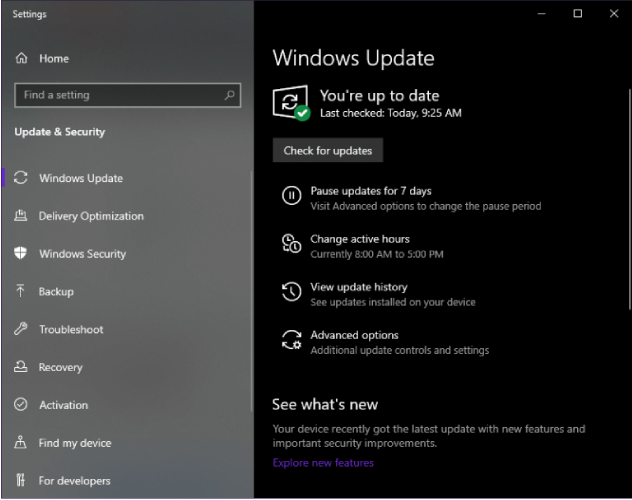Click the update history clock icon
632x500 pixels.
(291, 291)
